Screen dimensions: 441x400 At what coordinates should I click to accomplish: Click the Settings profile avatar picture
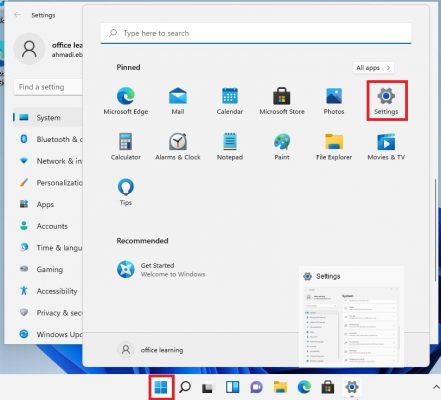tap(29, 49)
